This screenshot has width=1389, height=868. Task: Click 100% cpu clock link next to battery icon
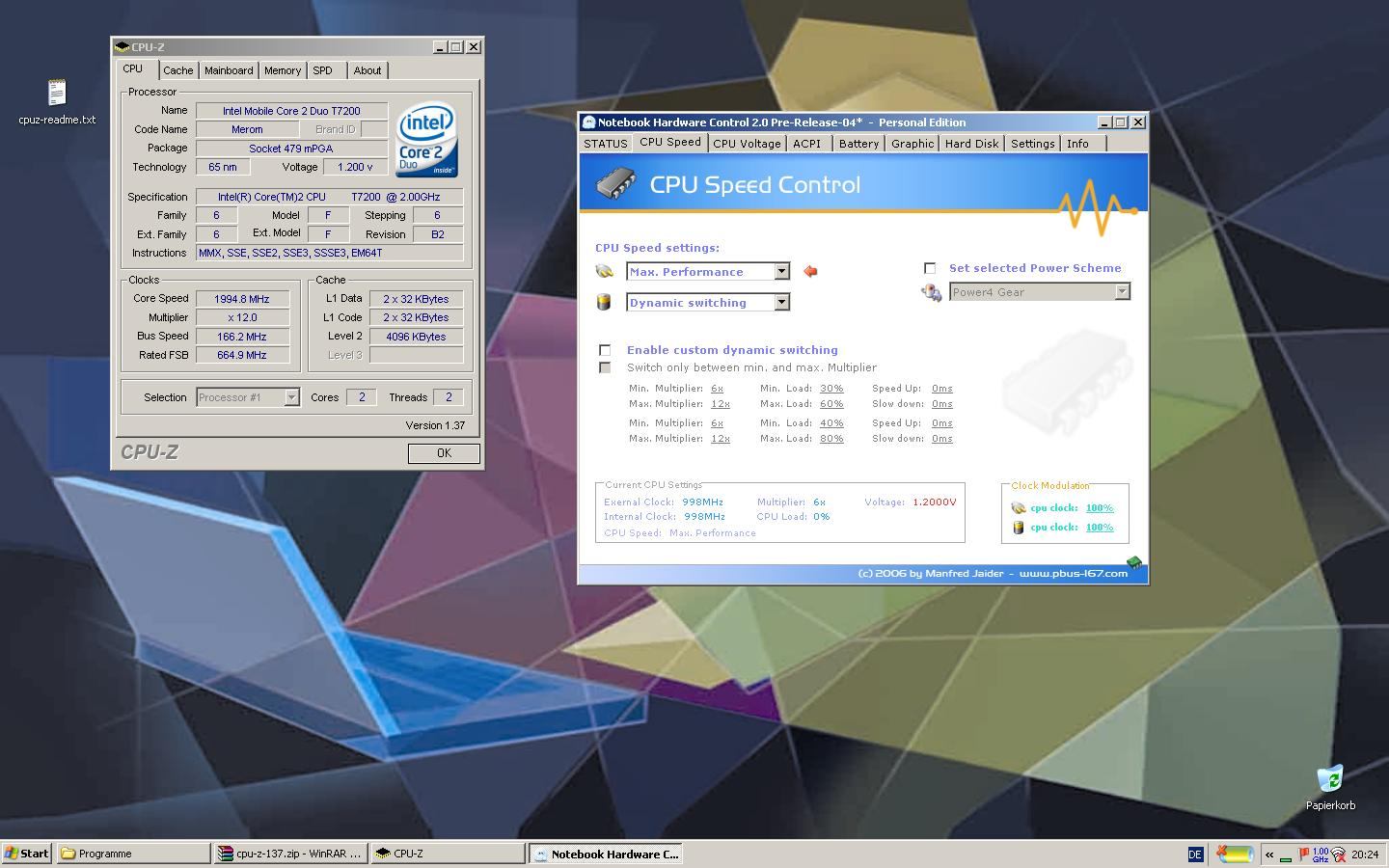1100,528
